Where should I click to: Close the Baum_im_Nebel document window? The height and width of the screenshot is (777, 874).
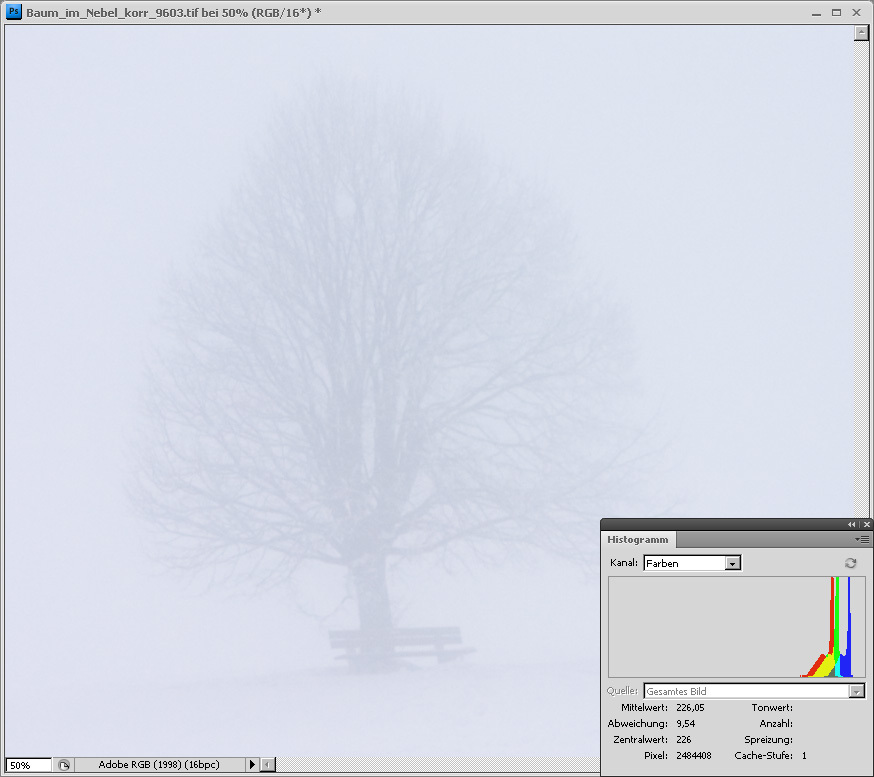tap(857, 13)
